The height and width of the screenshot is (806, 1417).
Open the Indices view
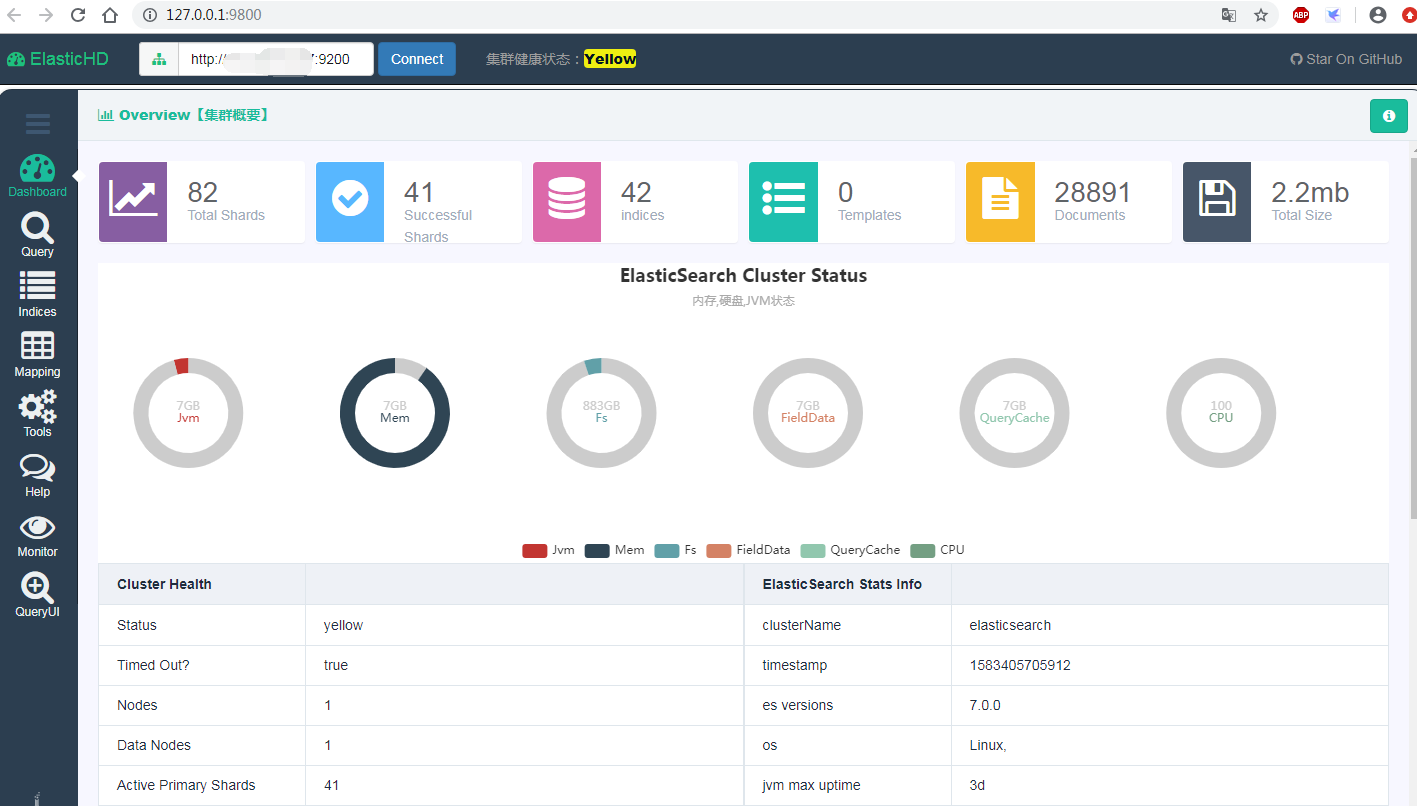pyautogui.click(x=37, y=295)
